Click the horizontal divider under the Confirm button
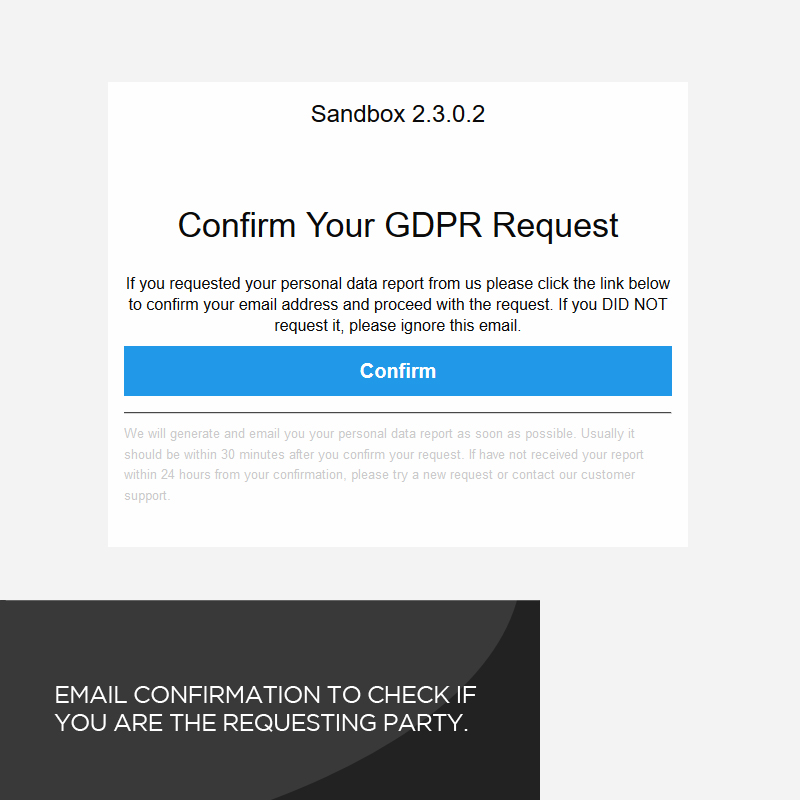Image resolution: width=800 pixels, height=800 pixels. point(397,410)
